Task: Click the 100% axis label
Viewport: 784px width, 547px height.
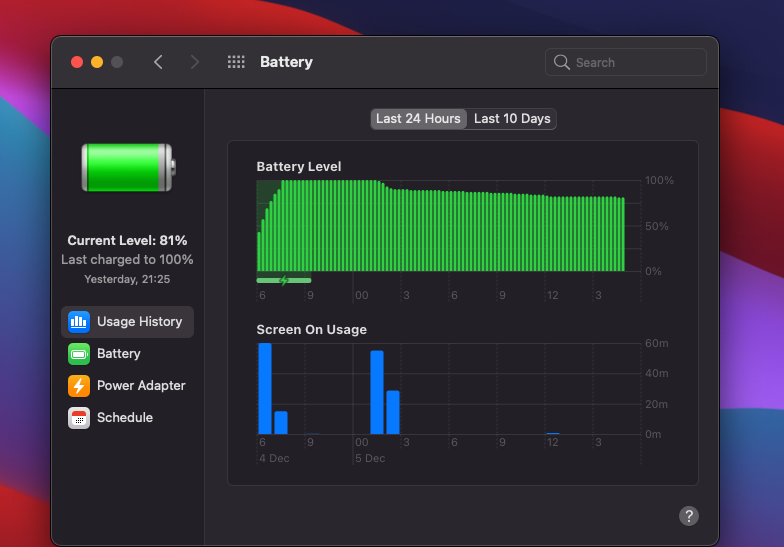Action: click(659, 180)
